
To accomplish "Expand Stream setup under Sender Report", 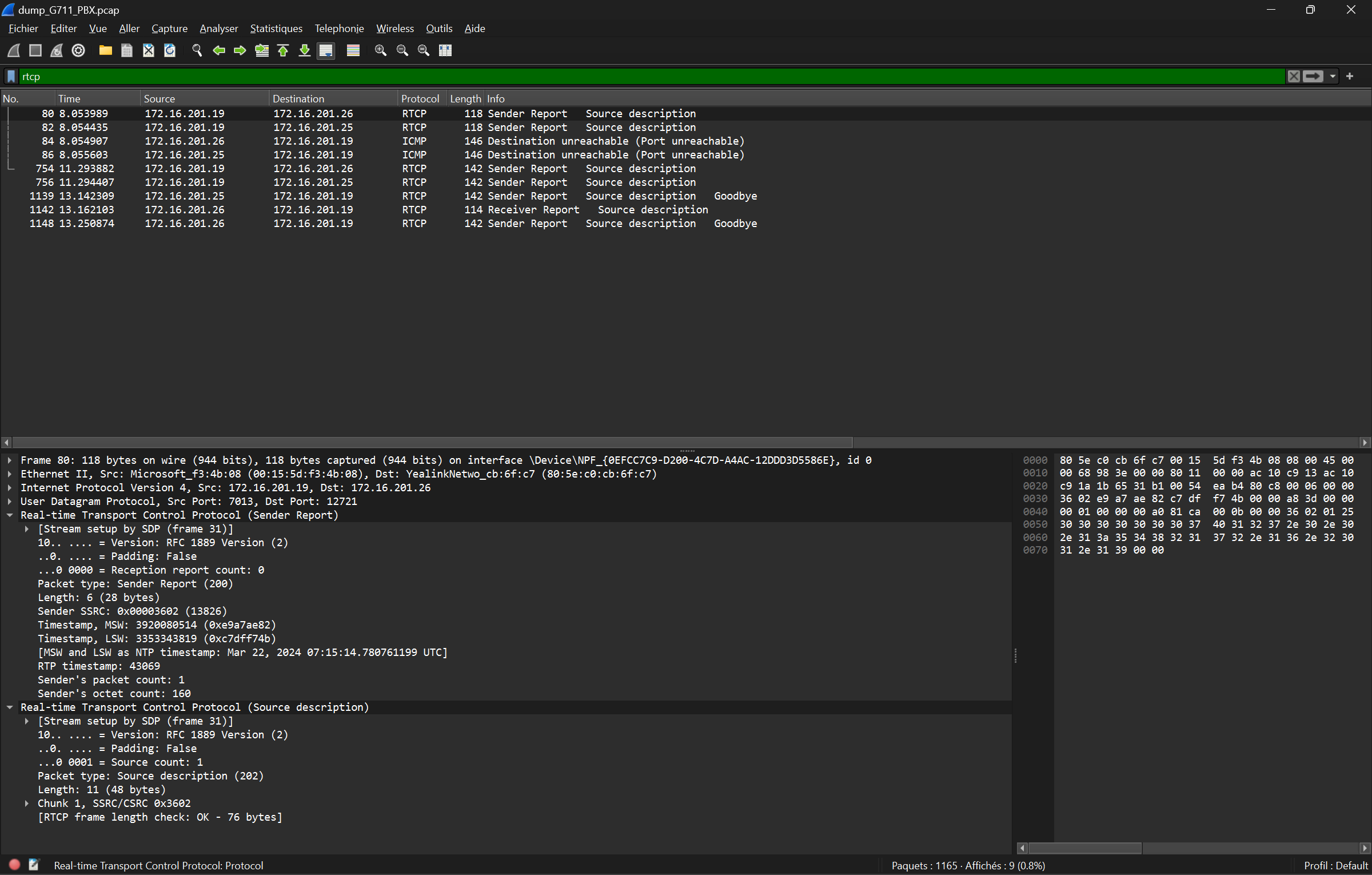I will click(27, 529).
